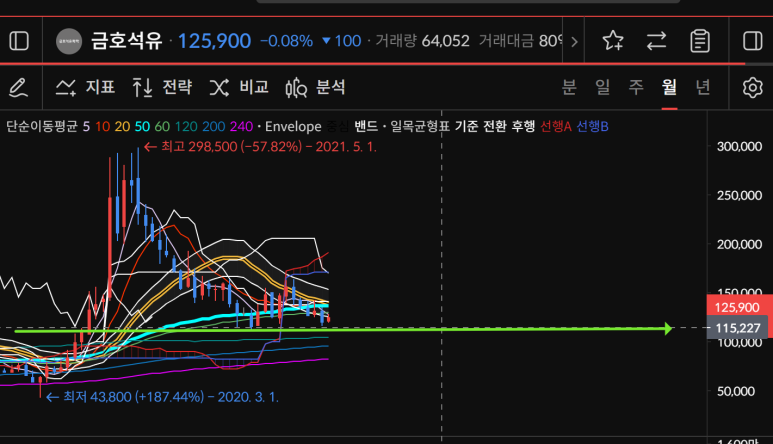Switch chart to 주 weekly interval

tap(636, 87)
